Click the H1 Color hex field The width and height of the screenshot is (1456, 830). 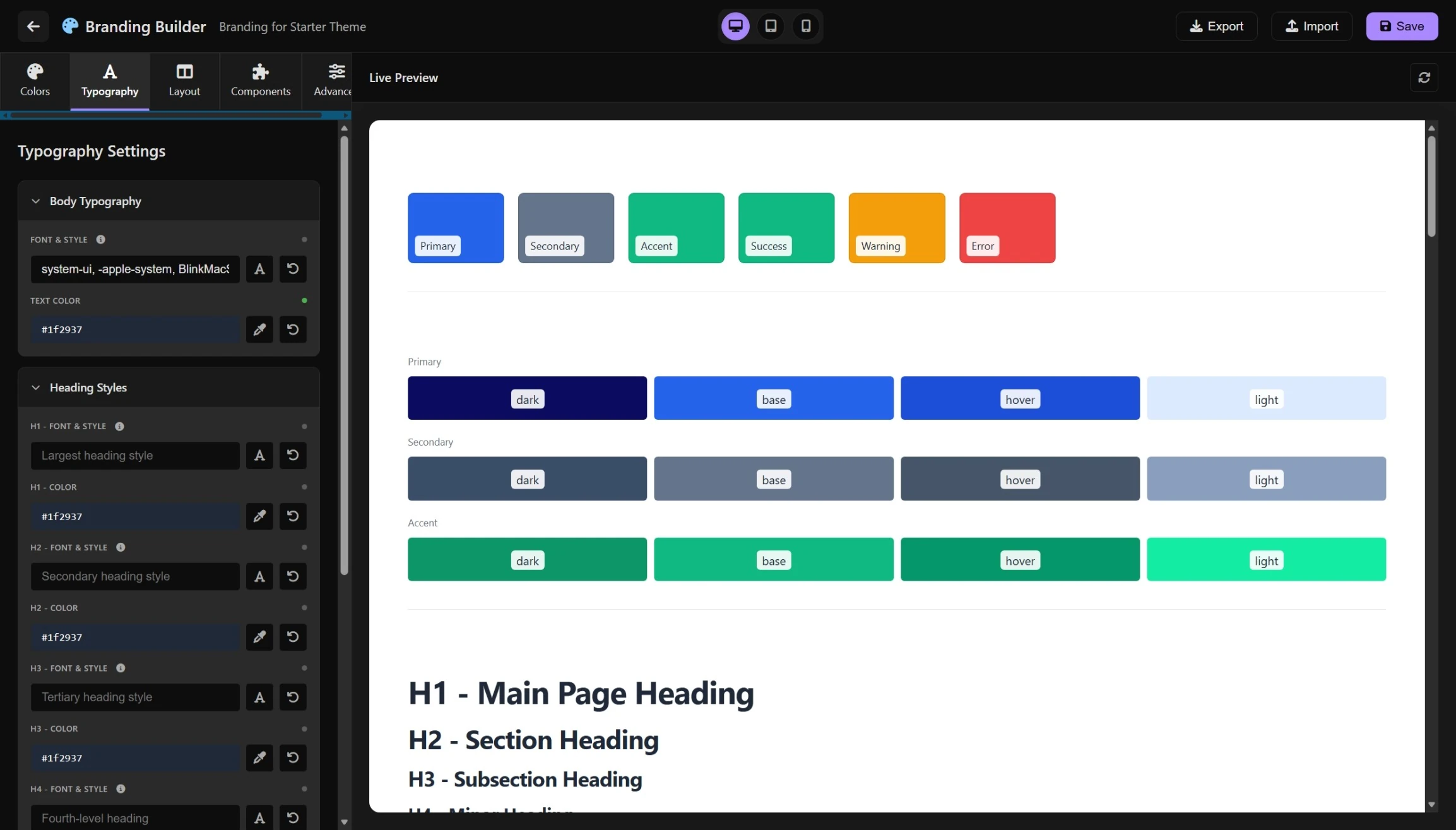tap(135, 516)
